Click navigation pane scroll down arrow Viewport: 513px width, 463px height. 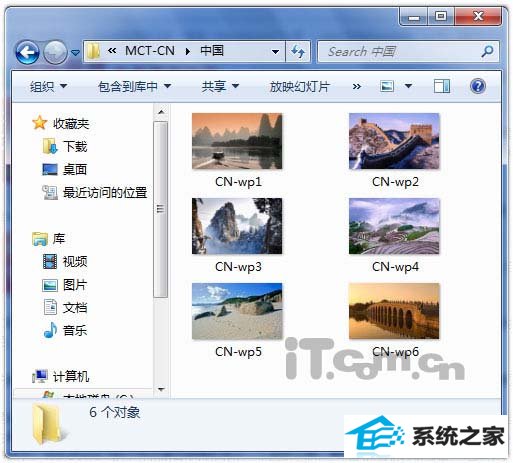coord(161,390)
